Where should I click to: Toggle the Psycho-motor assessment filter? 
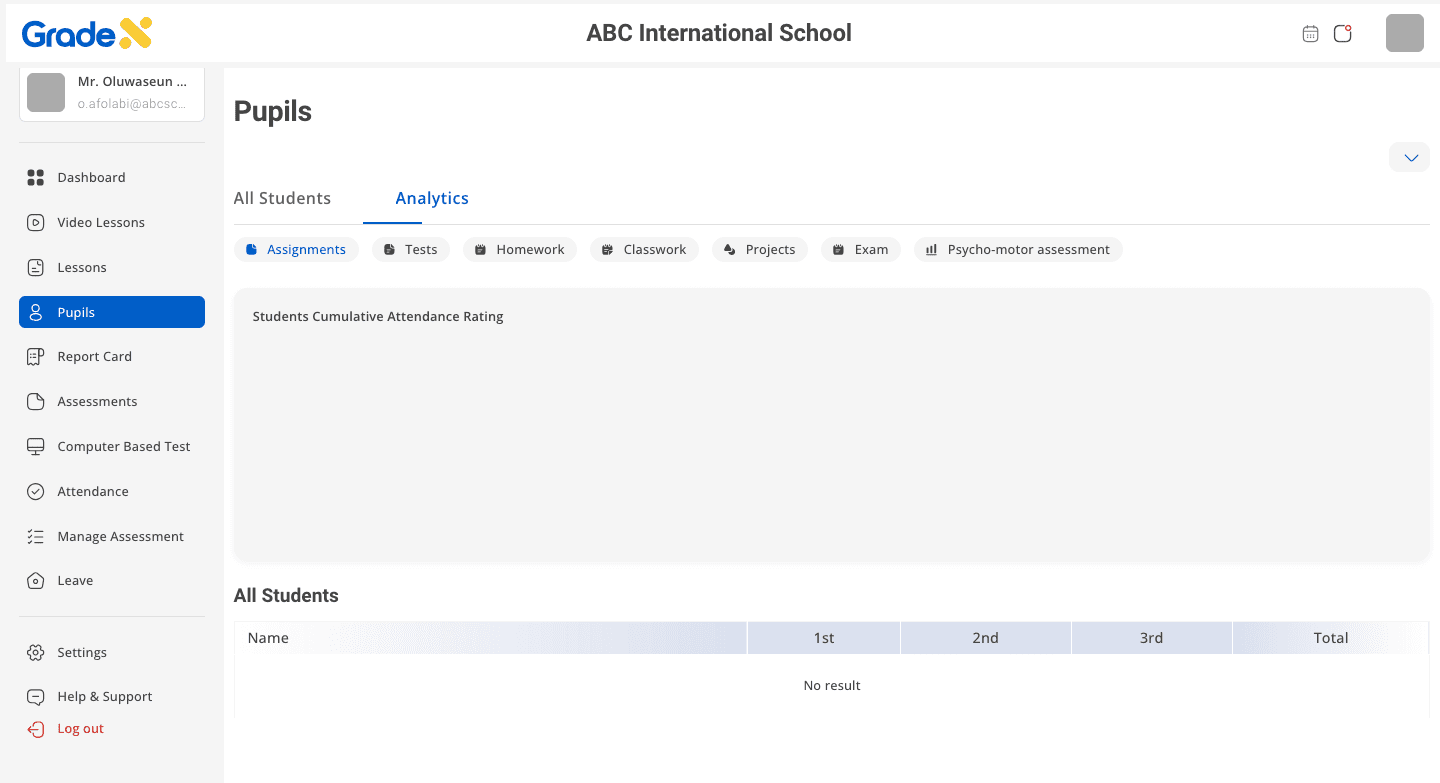tap(1017, 249)
